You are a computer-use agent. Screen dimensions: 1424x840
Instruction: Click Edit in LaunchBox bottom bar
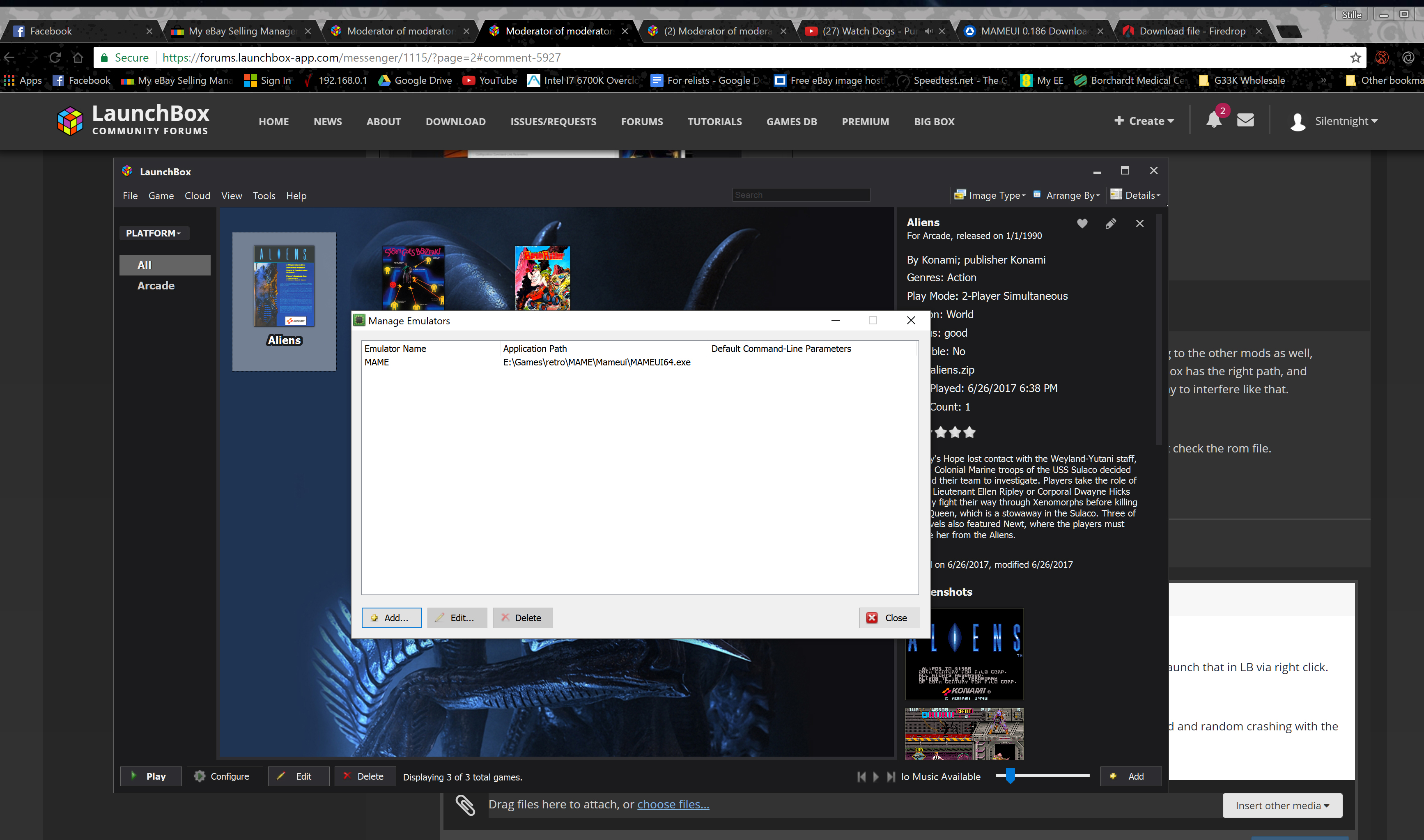coord(298,777)
